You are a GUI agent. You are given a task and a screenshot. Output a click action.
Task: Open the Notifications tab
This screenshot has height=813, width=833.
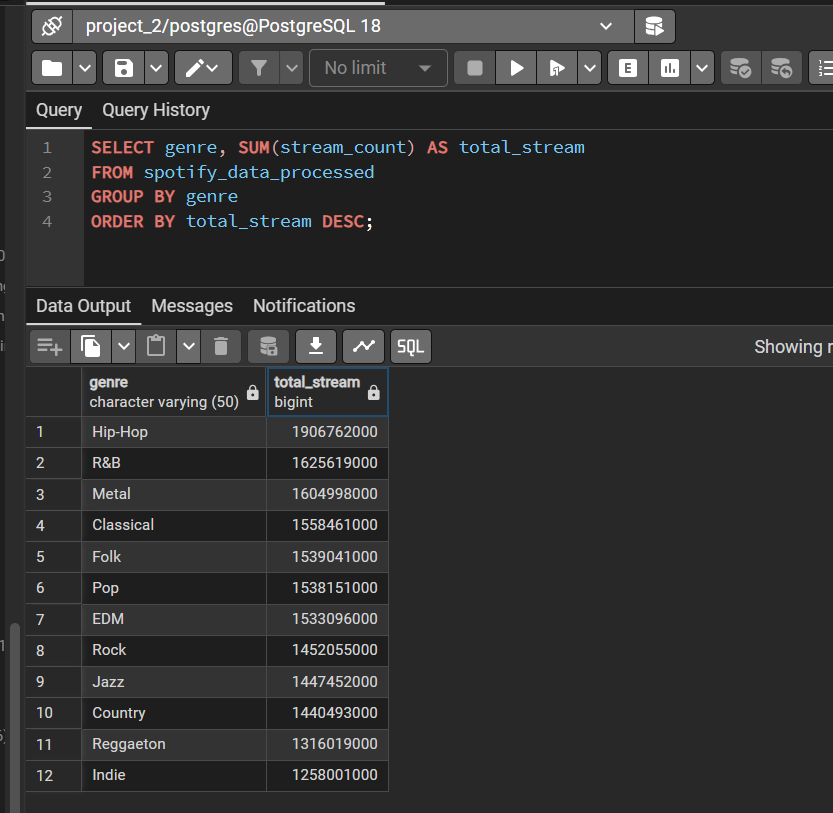tap(304, 306)
